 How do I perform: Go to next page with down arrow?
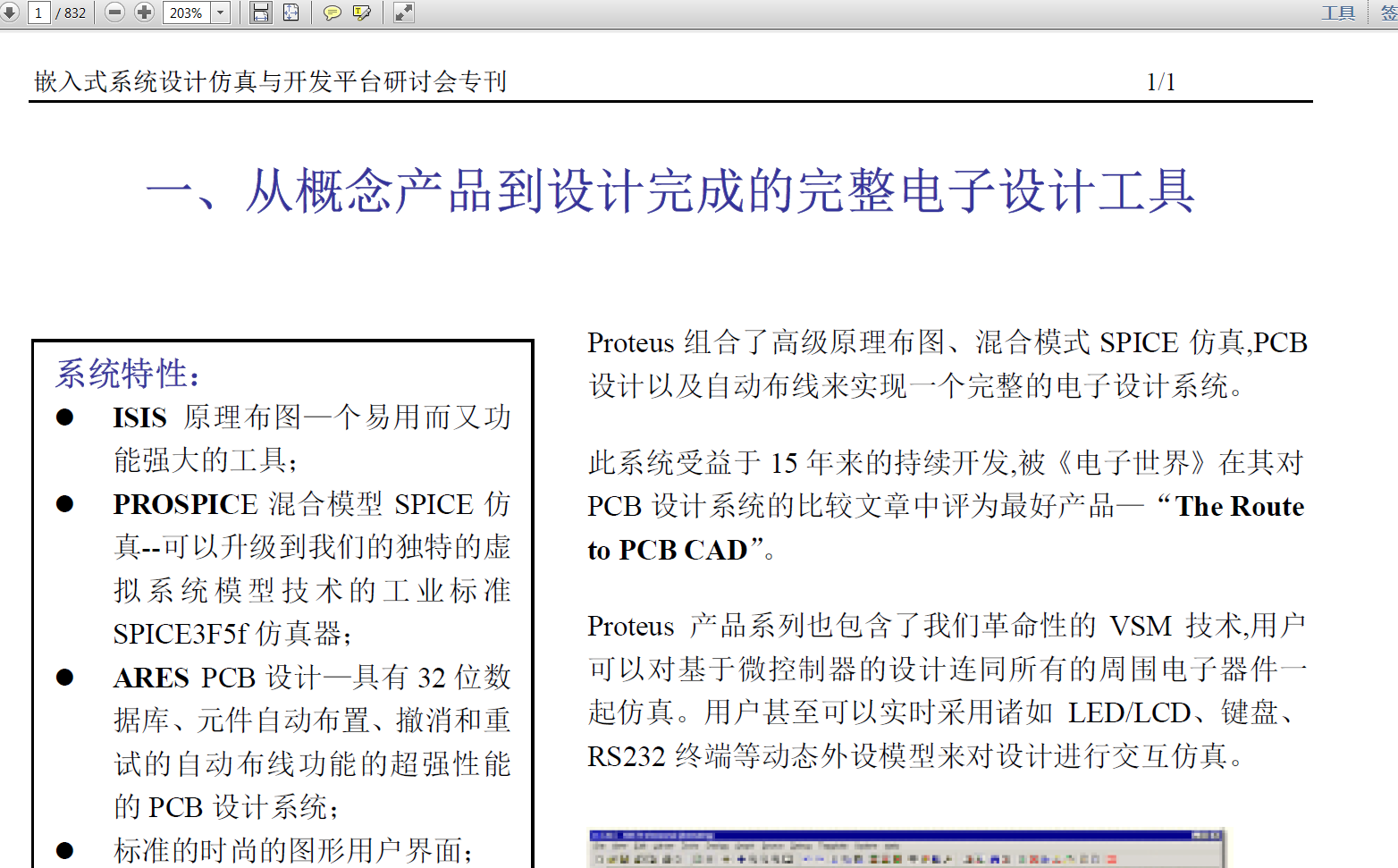coord(9,13)
